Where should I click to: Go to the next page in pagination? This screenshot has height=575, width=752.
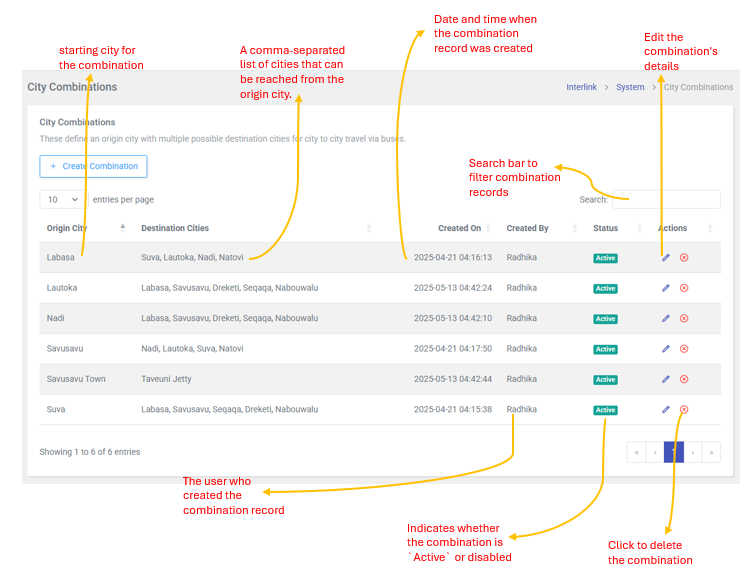coord(693,452)
